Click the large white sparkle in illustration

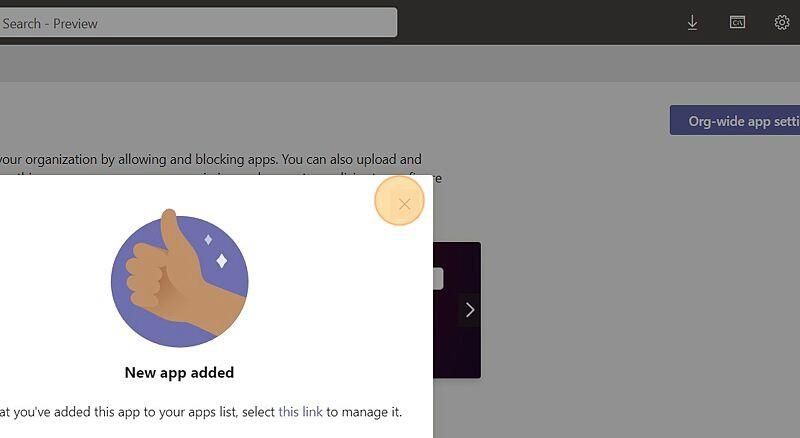221,261
